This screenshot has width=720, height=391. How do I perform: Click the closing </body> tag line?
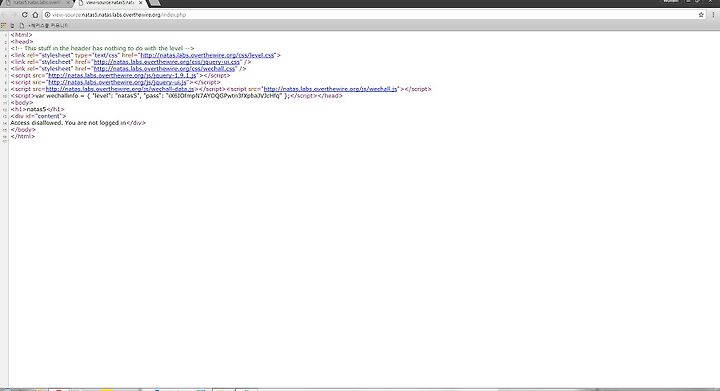point(23,130)
